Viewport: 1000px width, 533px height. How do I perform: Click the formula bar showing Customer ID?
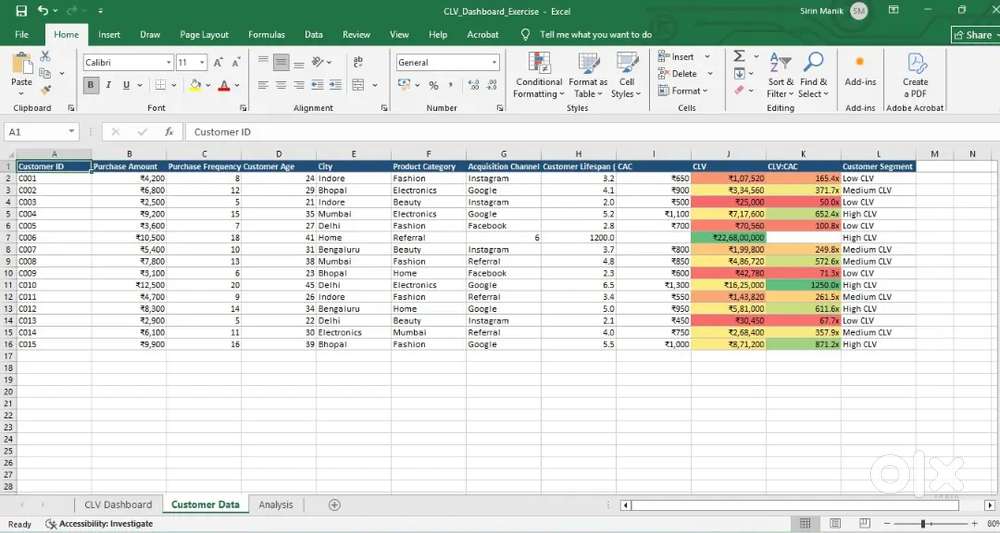[592, 132]
